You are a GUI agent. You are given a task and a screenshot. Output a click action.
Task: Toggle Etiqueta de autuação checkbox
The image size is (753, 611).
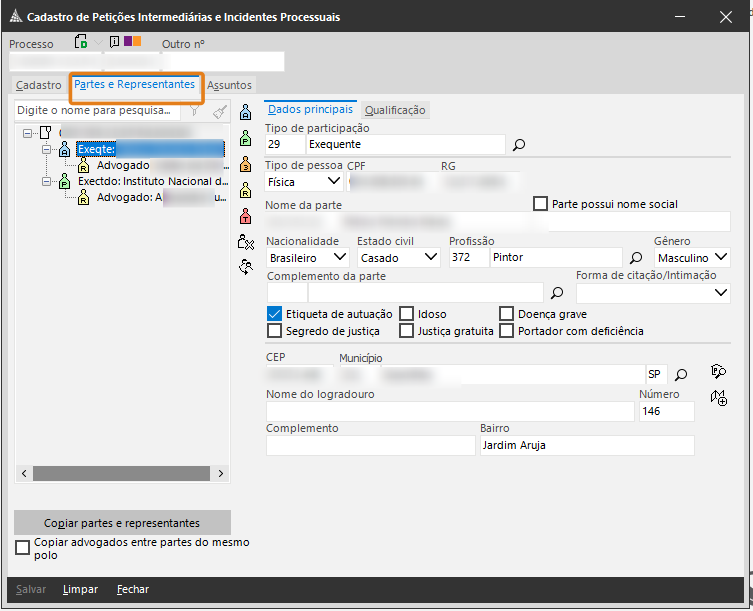[274, 314]
